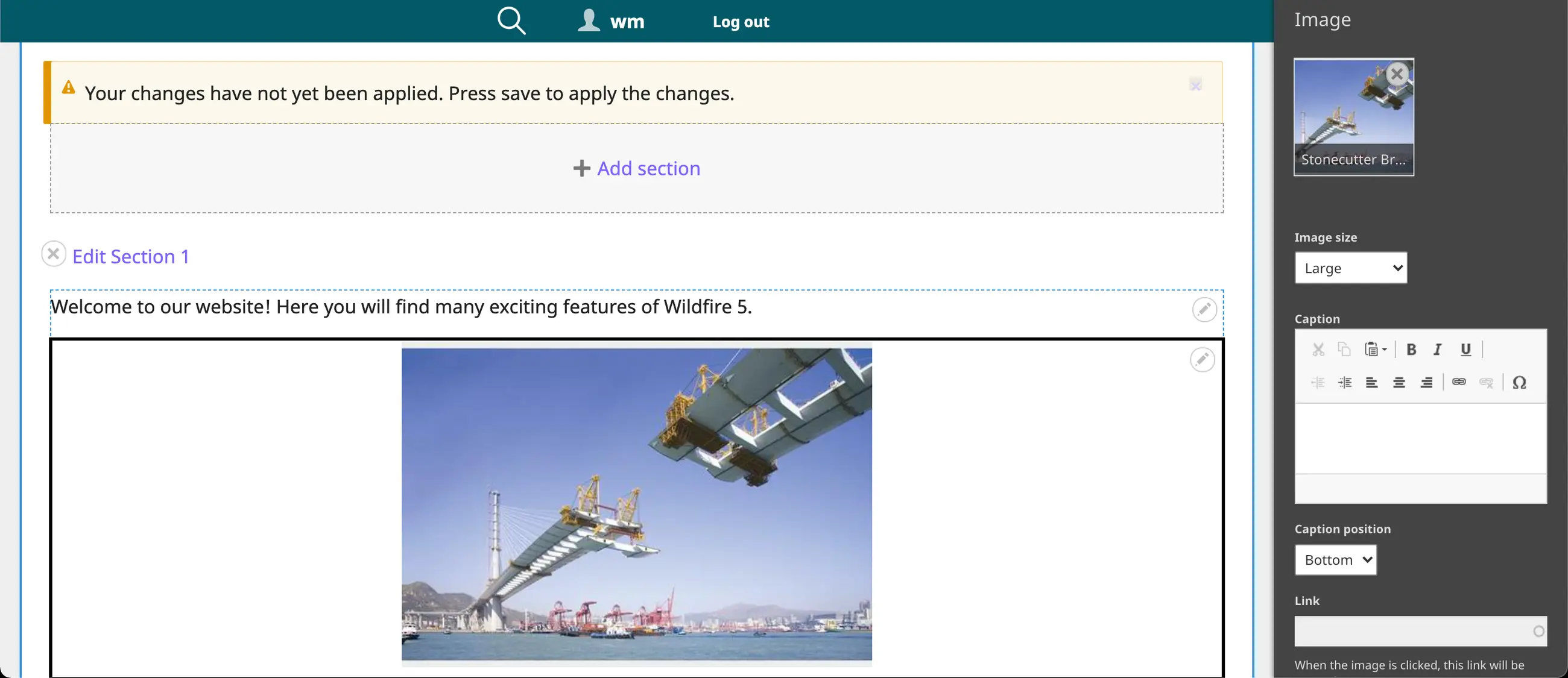1568x678 pixels.
Task: Toggle bold in caption editor
Action: [1411, 350]
